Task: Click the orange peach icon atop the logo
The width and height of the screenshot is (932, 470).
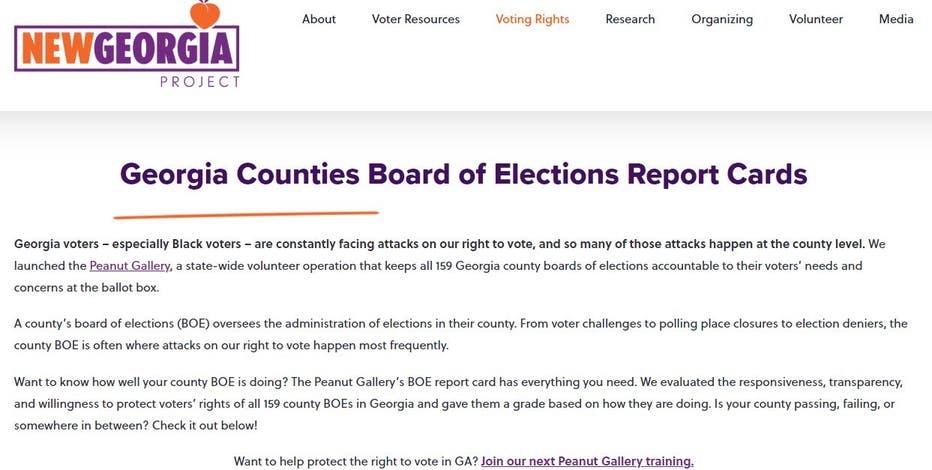Action: [x=205, y=14]
